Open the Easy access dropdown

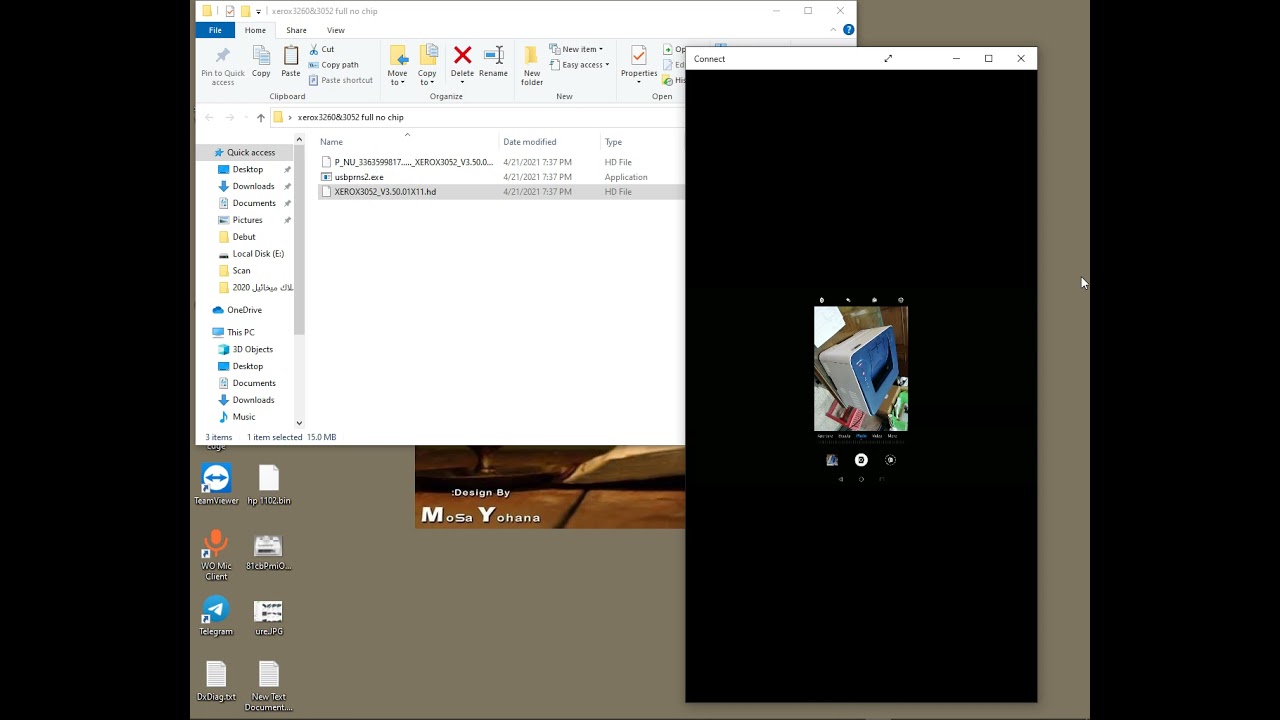(580, 65)
